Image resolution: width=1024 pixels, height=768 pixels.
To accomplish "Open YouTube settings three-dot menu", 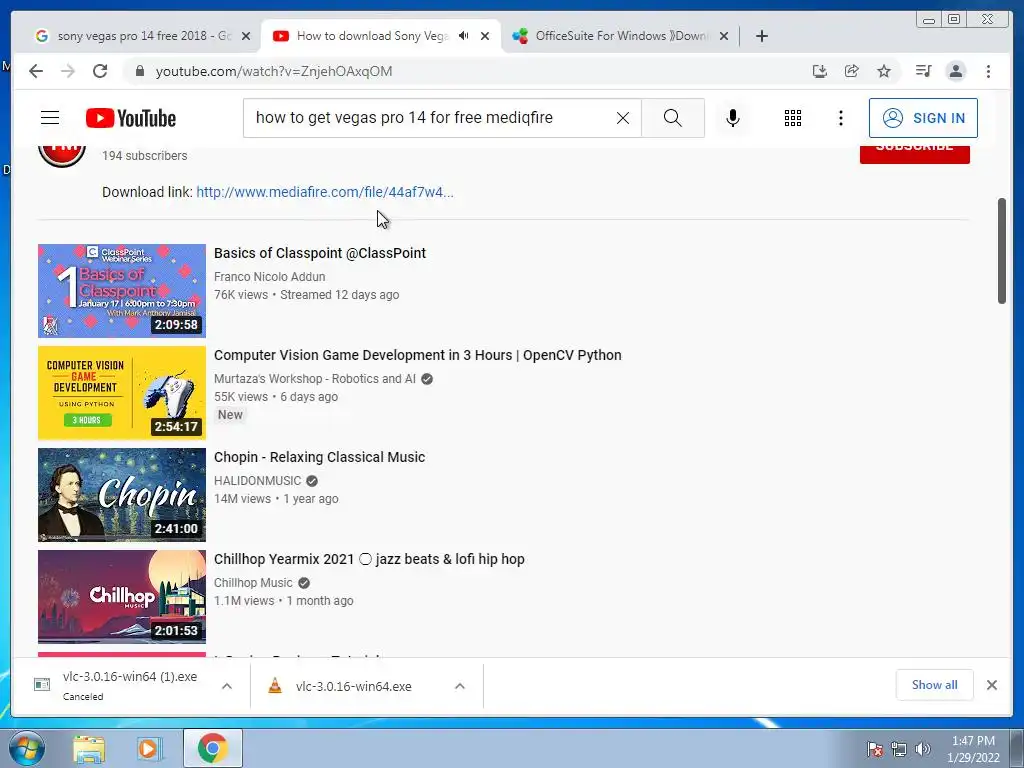I will [840, 118].
